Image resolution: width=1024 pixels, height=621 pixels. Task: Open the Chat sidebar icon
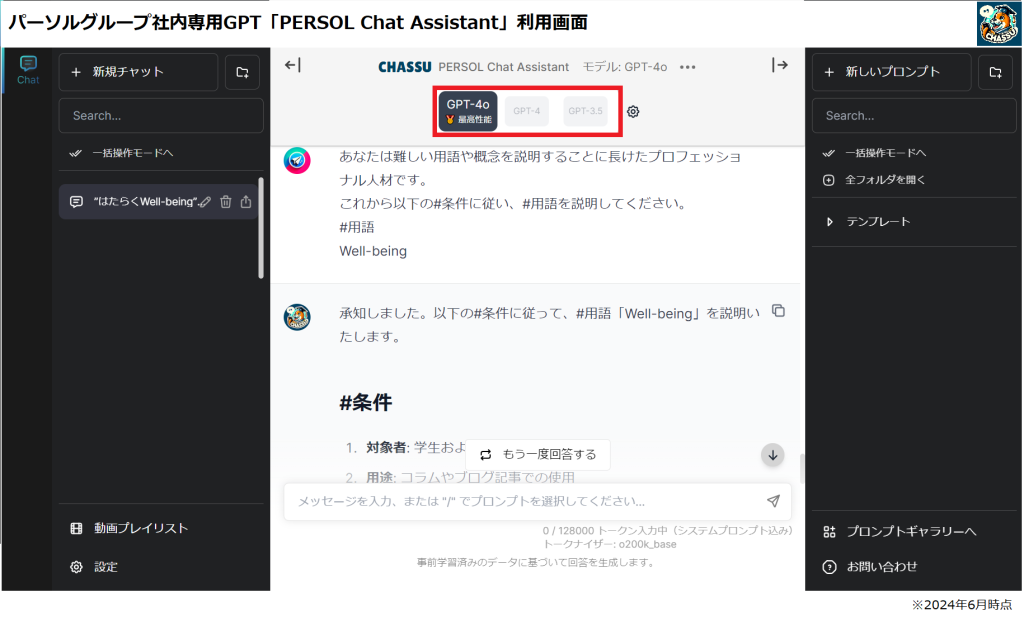[27, 70]
